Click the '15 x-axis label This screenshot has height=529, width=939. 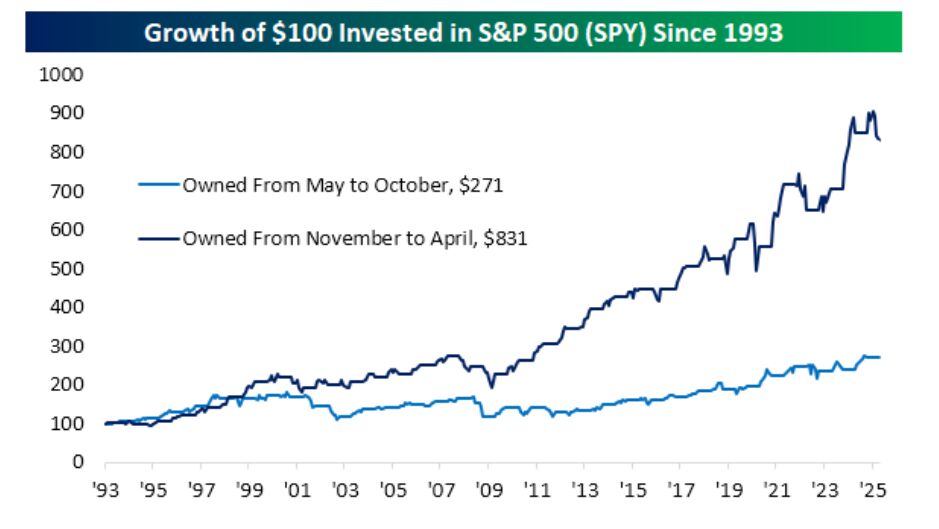point(632,489)
